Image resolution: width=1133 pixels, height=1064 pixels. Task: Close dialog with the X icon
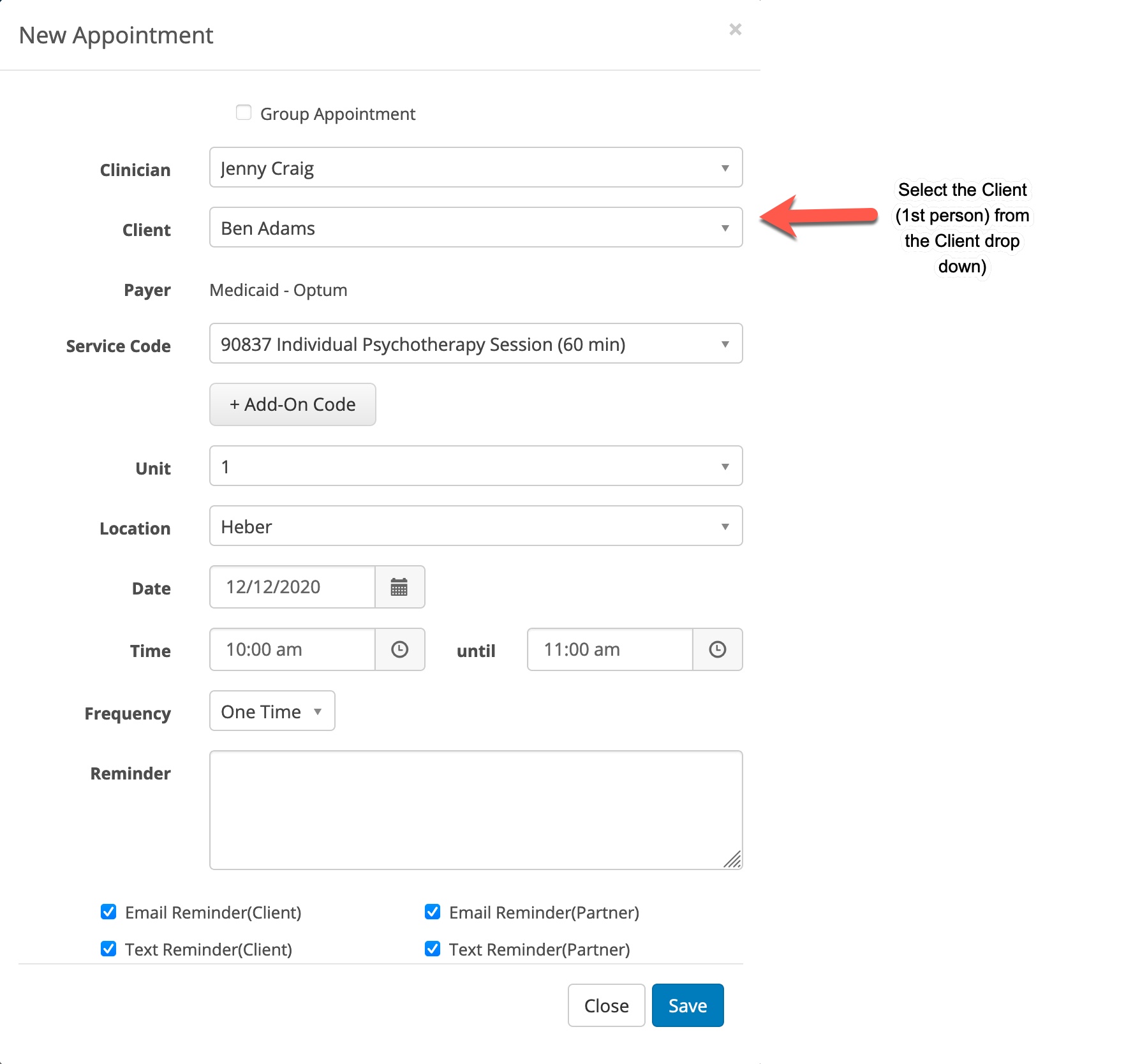tap(735, 29)
